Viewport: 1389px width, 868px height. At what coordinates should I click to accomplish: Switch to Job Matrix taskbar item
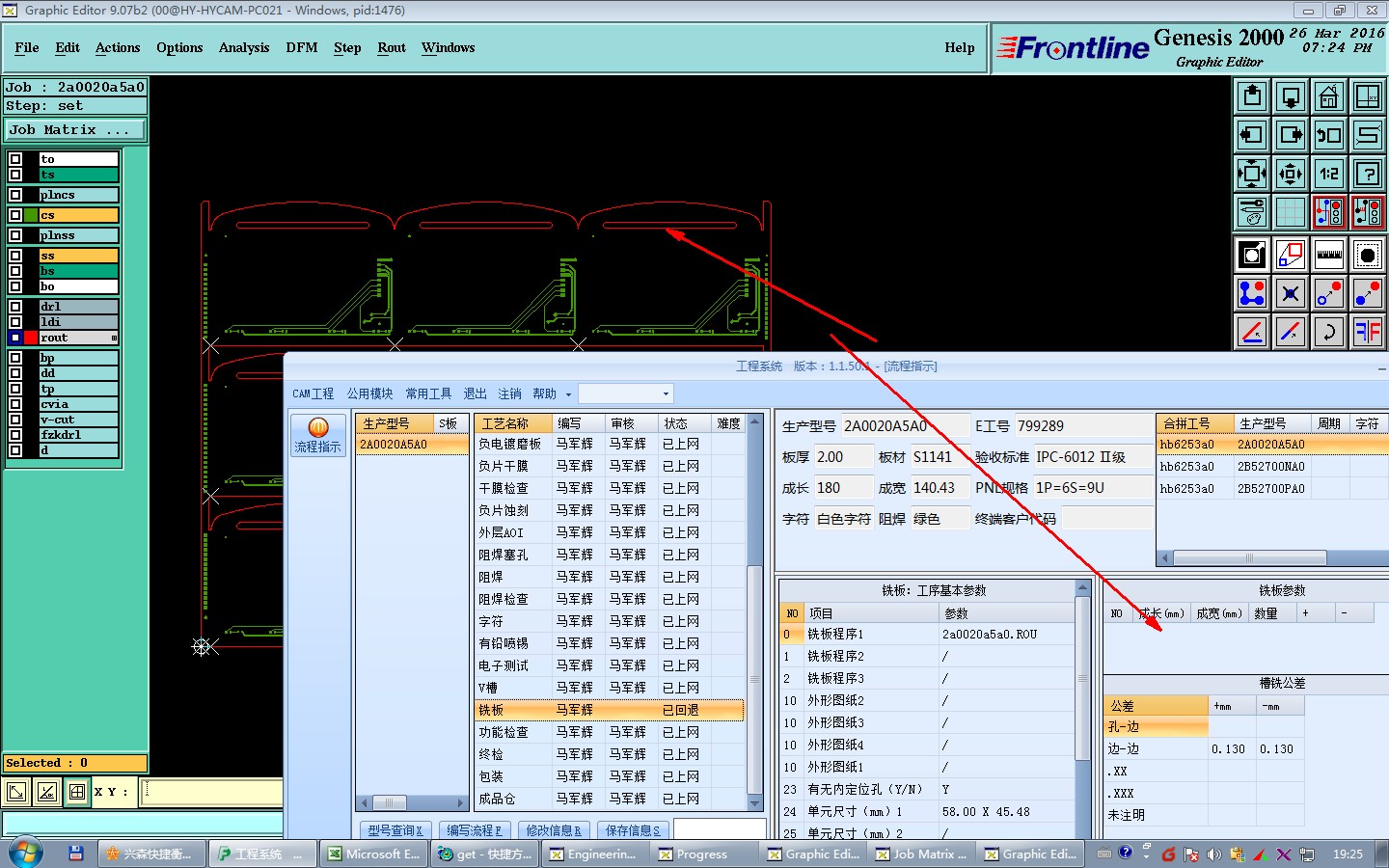[x=923, y=854]
